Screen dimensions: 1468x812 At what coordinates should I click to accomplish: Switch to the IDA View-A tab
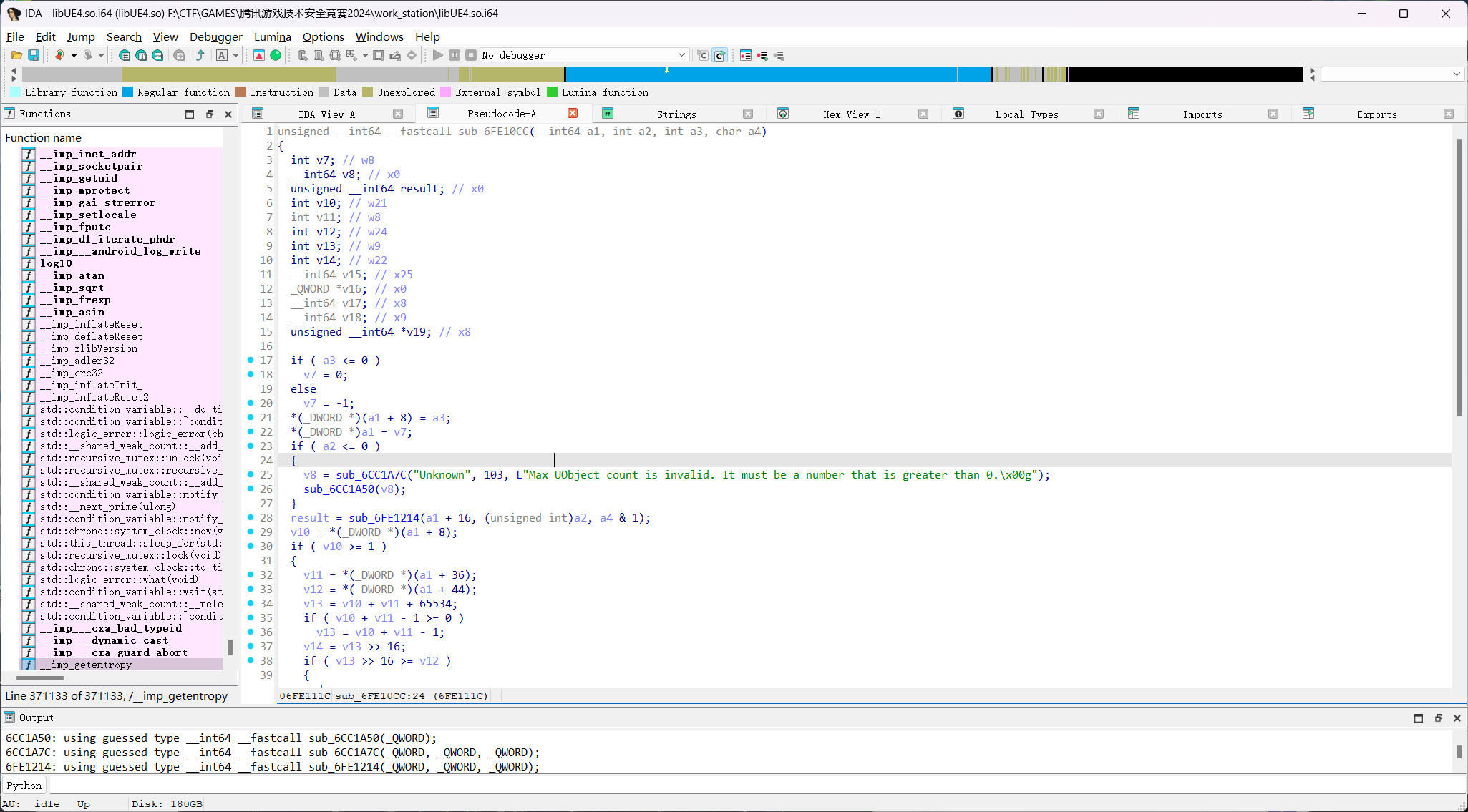pyautogui.click(x=326, y=114)
